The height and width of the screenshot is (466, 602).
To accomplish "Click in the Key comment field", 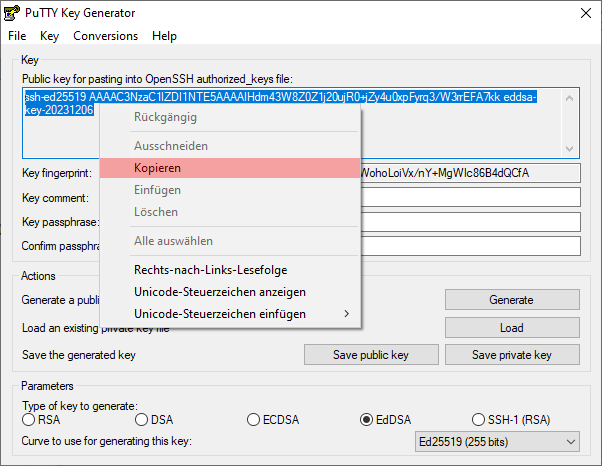I will pos(470,197).
